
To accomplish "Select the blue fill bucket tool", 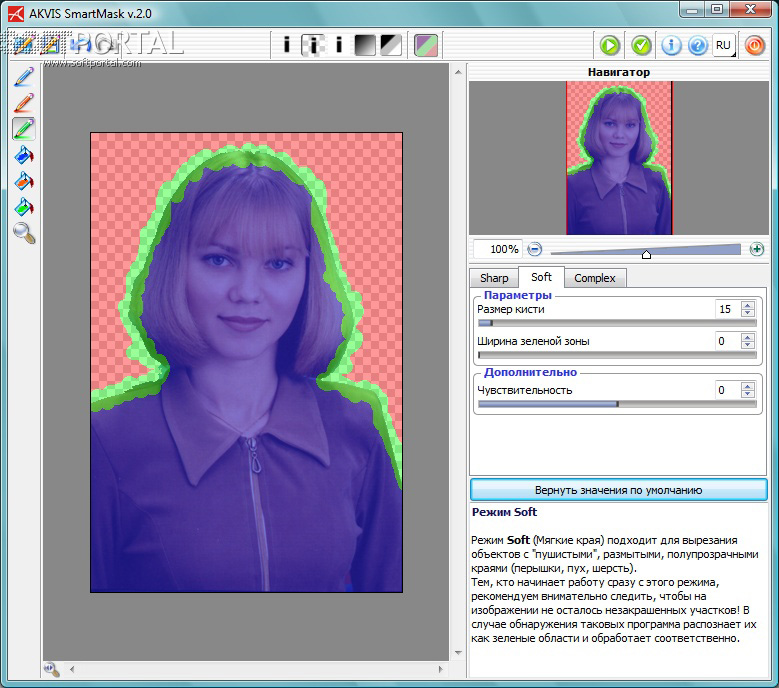I will pos(24,155).
